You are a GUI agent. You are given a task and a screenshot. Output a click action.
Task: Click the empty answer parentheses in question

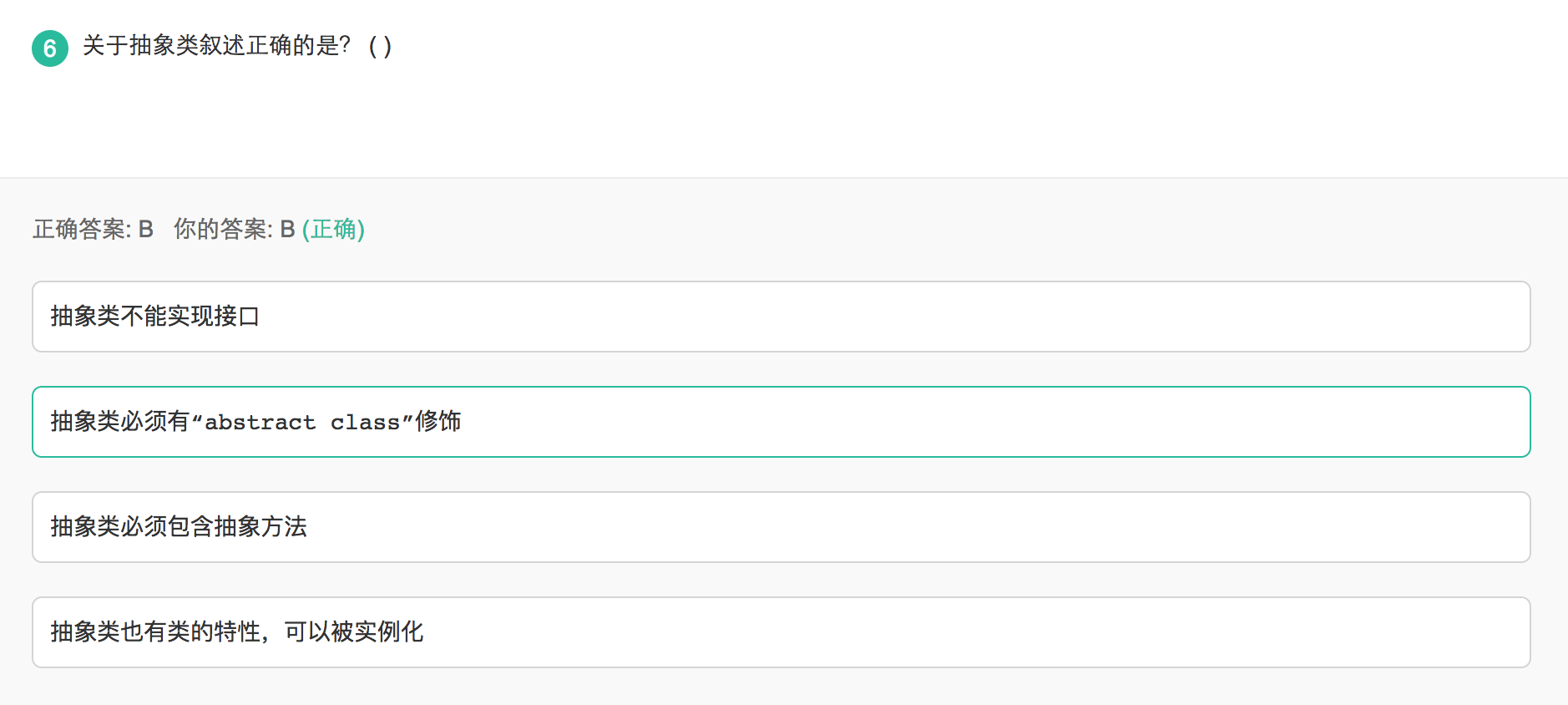380,46
